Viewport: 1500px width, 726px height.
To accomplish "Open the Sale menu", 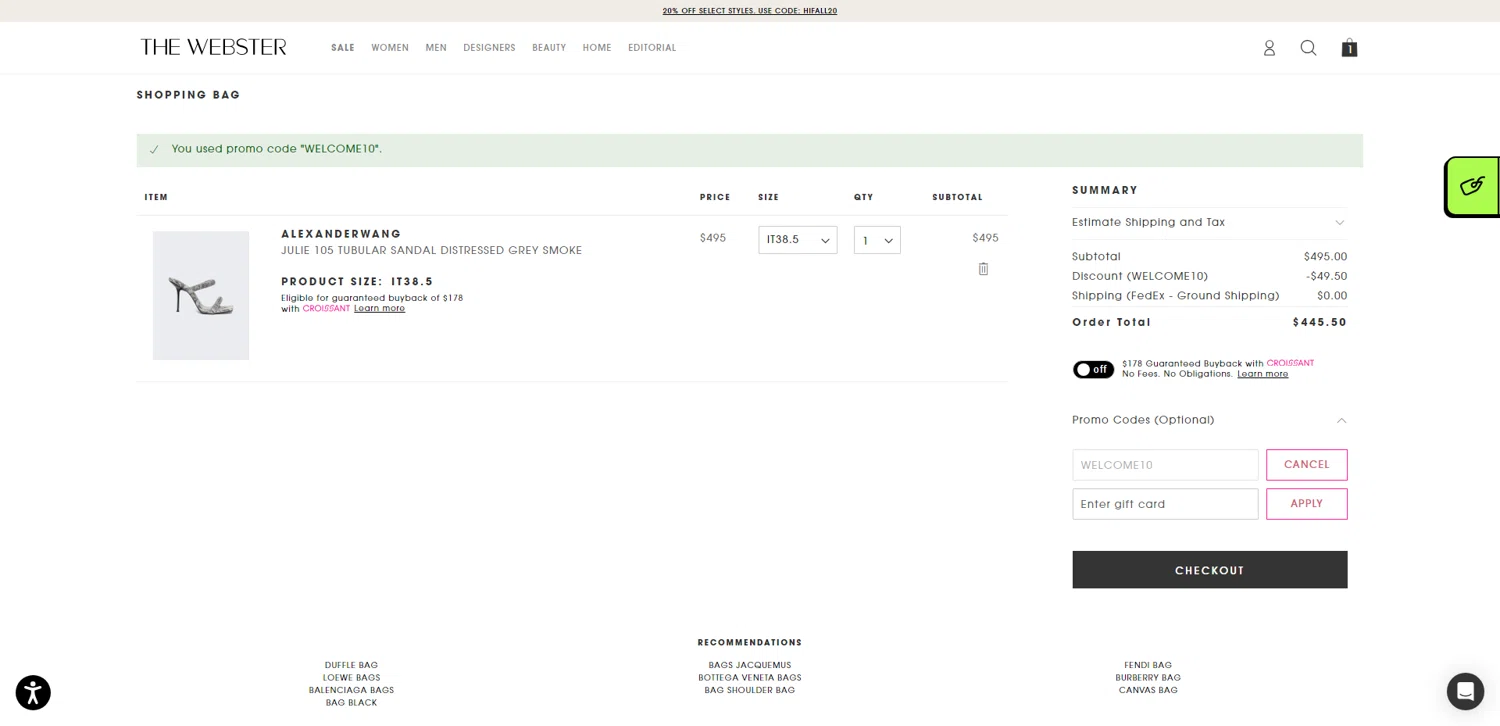I will [x=343, y=48].
